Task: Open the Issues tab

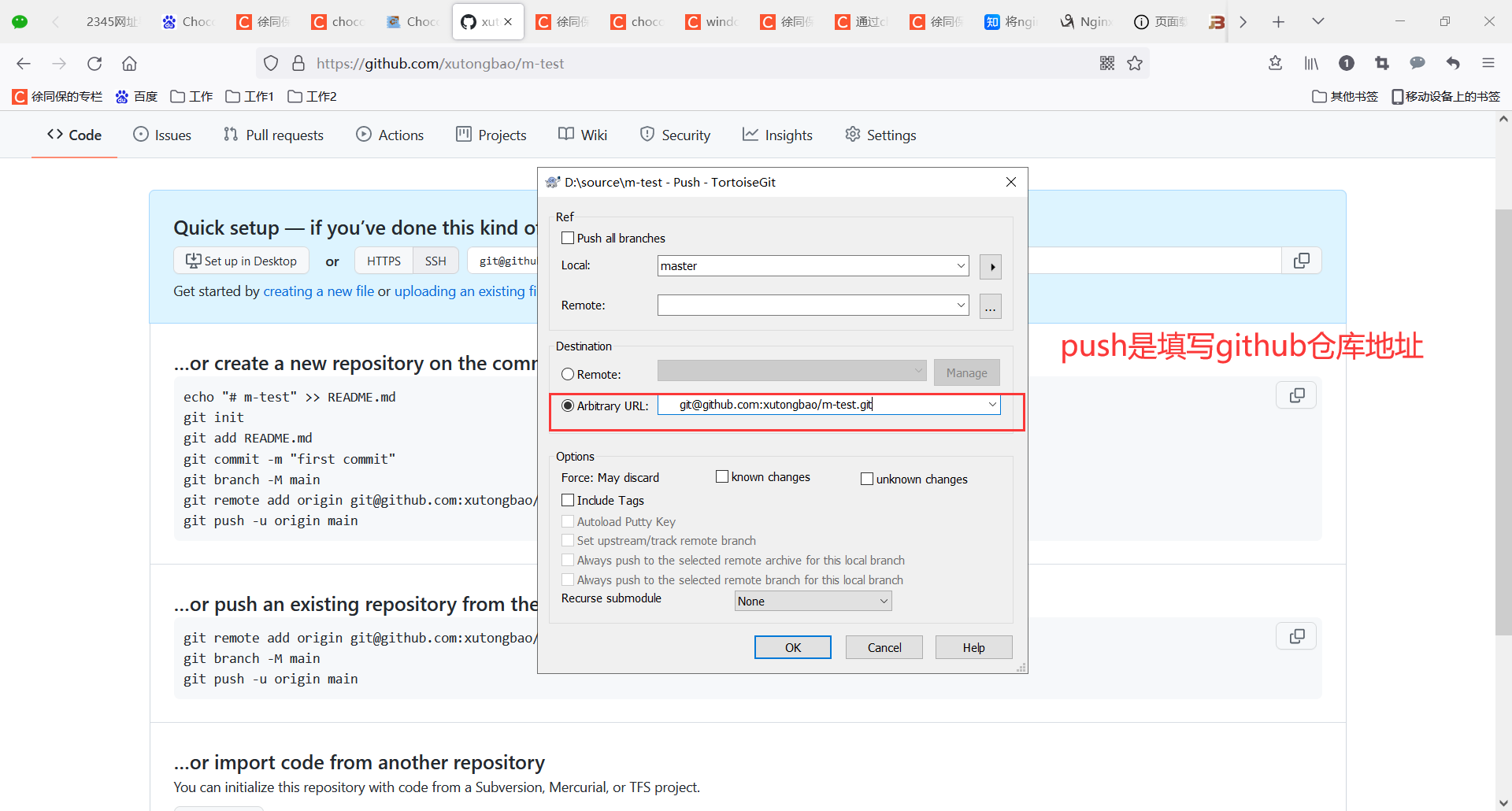Action: click(162, 135)
